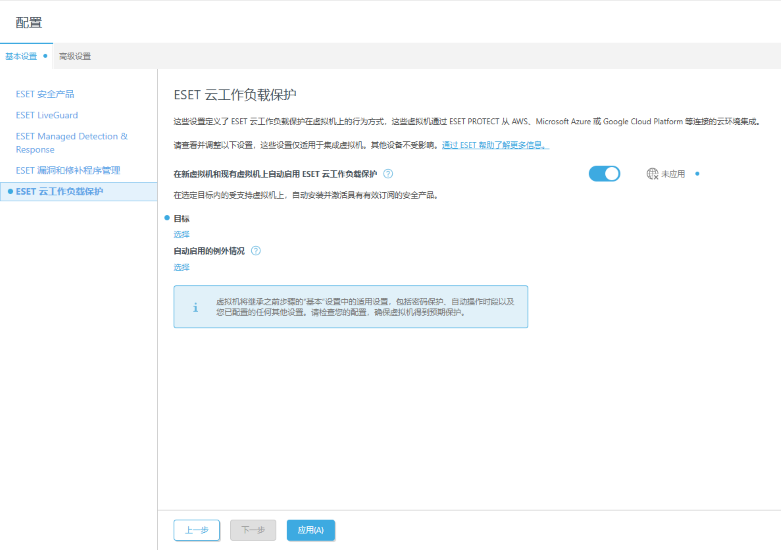The height and width of the screenshot is (550, 781).
Task: Click the 配置 page title
Action: (x=28, y=22)
